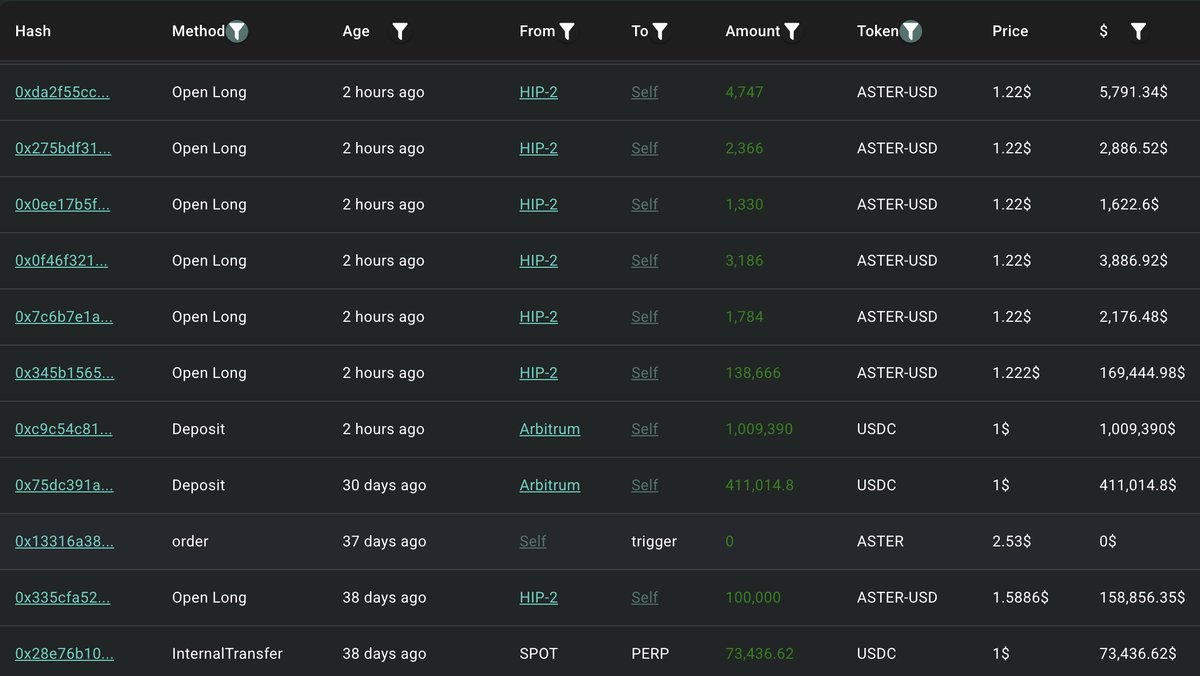Click Self link in 411,014.8 deposit row
The width and height of the screenshot is (1200, 676).
pos(644,485)
